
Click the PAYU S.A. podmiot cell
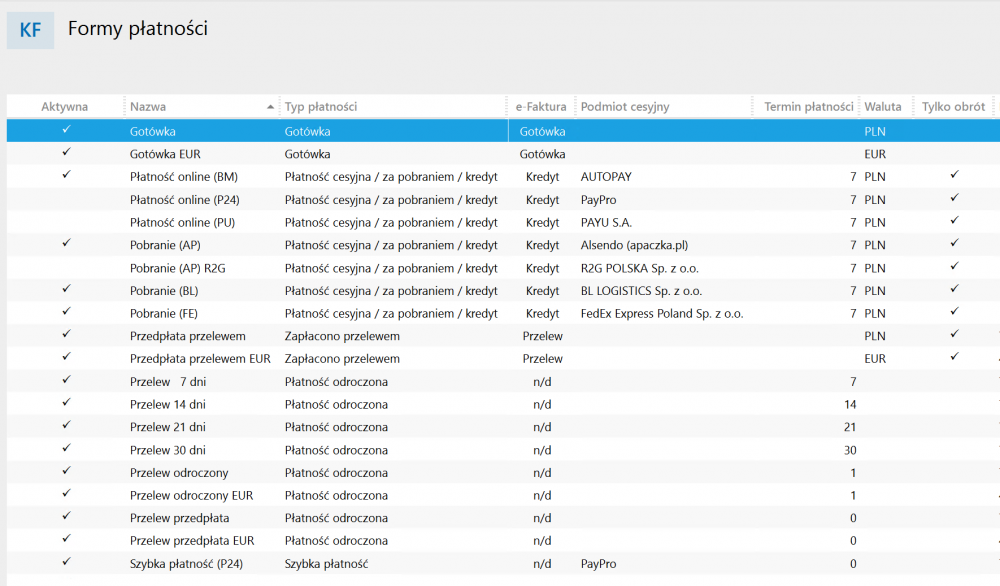point(607,223)
